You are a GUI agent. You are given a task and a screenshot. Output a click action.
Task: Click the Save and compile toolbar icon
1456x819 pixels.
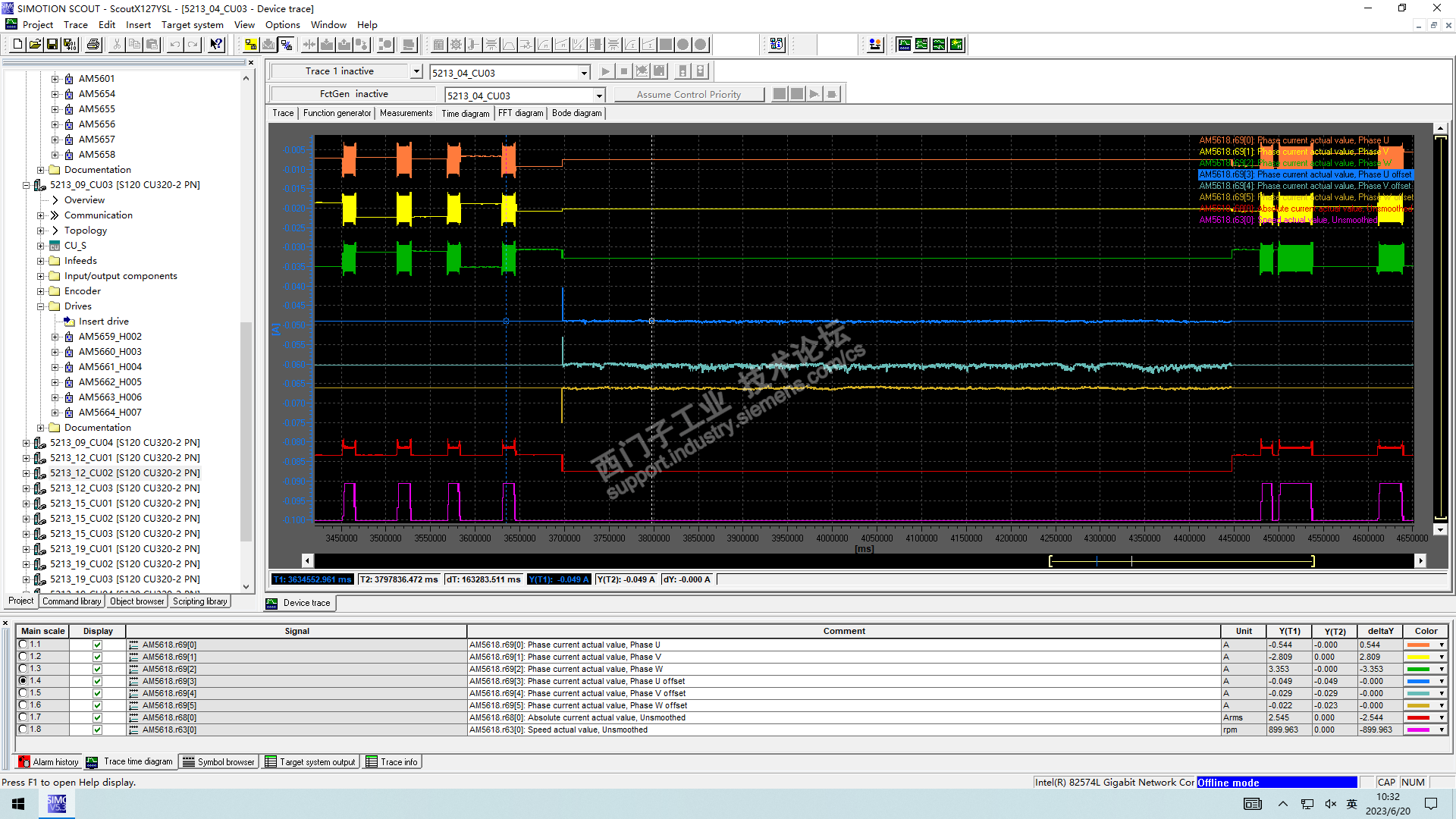pyautogui.click(x=70, y=45)
